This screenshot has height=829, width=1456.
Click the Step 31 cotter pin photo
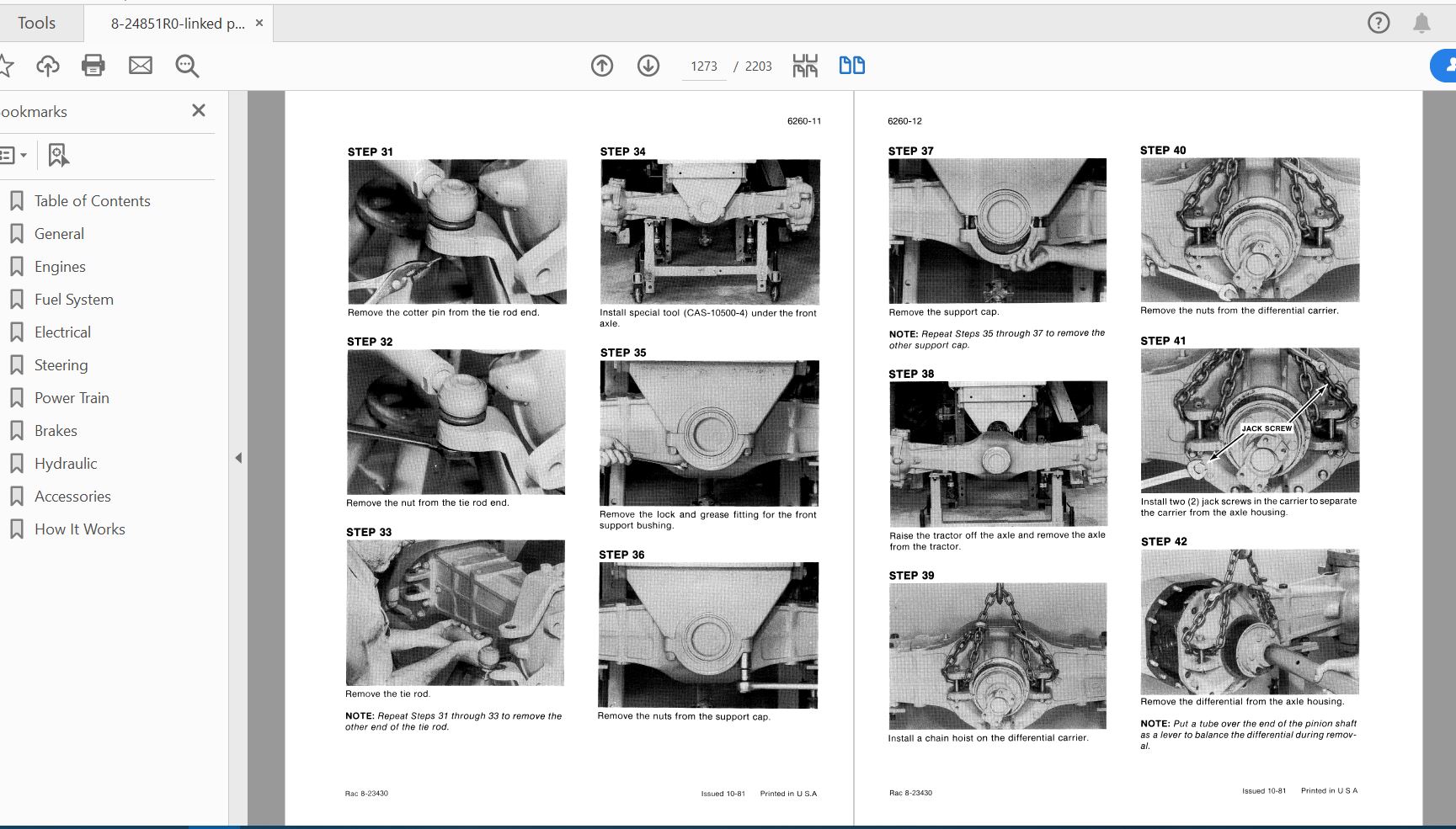click(457, 231)
